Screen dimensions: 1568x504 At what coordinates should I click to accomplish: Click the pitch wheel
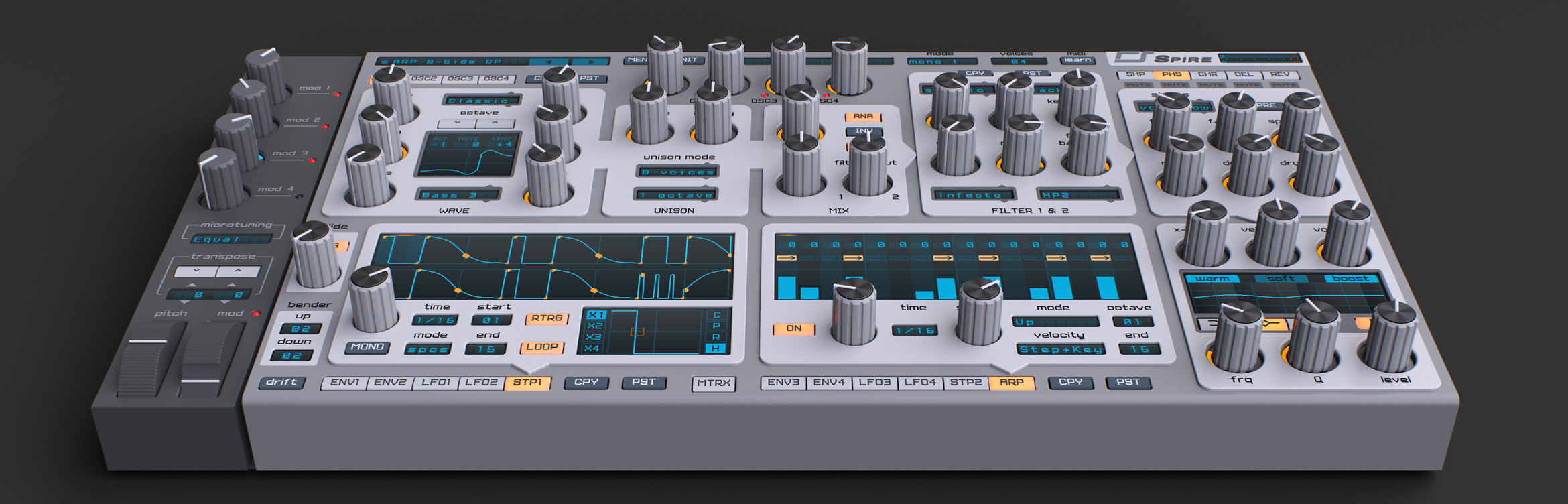click(149, 359)
